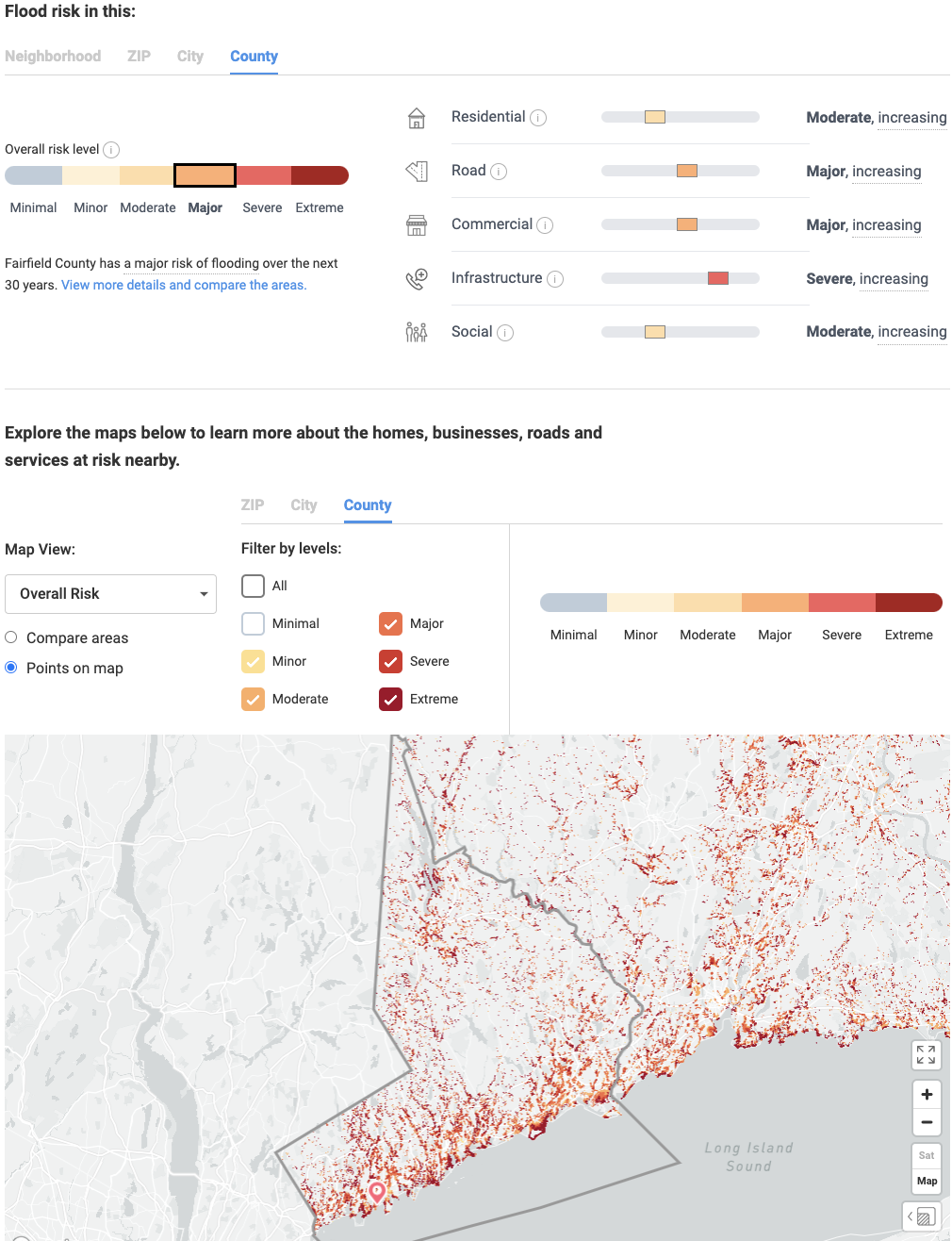Switch to the Neighborhood tab
The height and width of the screenshot is (1241, 952).
[53, 56]
